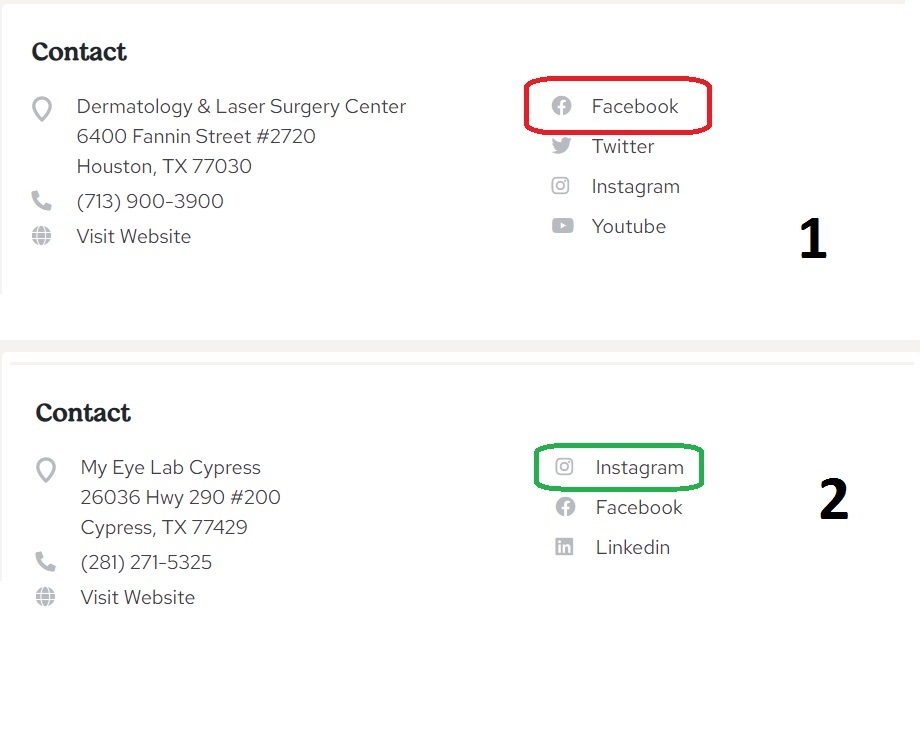Screen dimensions: 921x741
Task: Click Facebook icon in My Eye Lab card
Action: point(566,507)
